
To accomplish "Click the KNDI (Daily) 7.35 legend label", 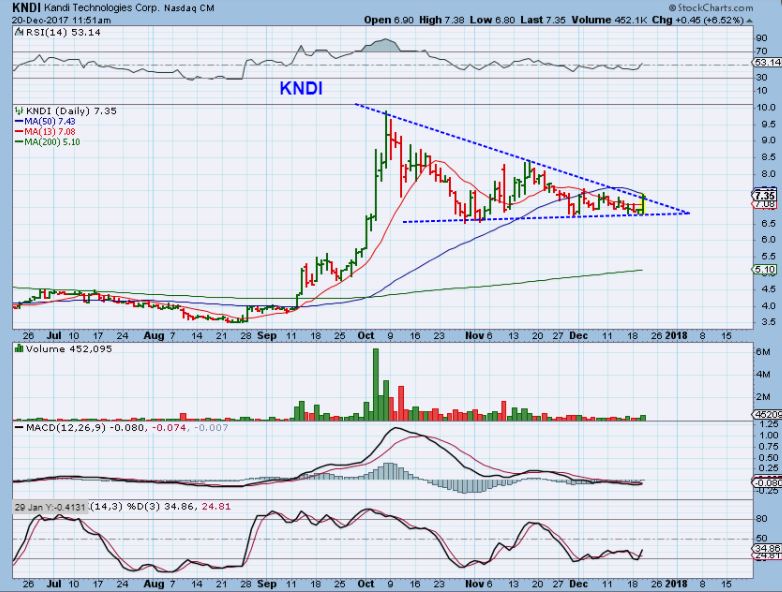I will [71, 111].
